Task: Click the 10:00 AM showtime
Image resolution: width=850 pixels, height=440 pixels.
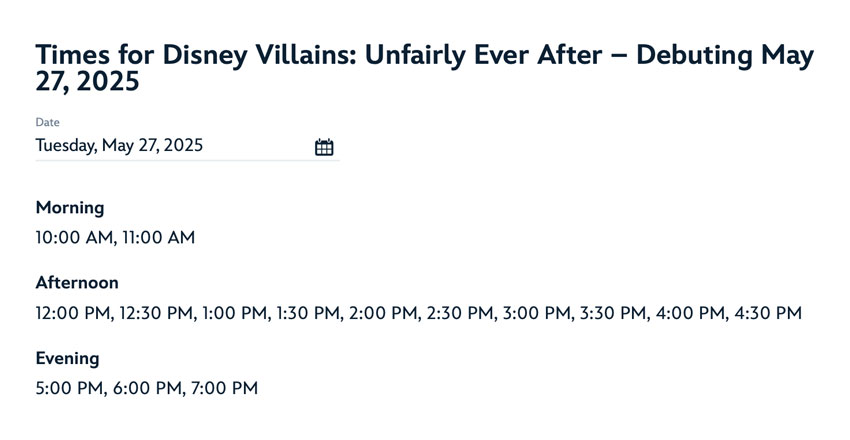Action: point(72,238)
